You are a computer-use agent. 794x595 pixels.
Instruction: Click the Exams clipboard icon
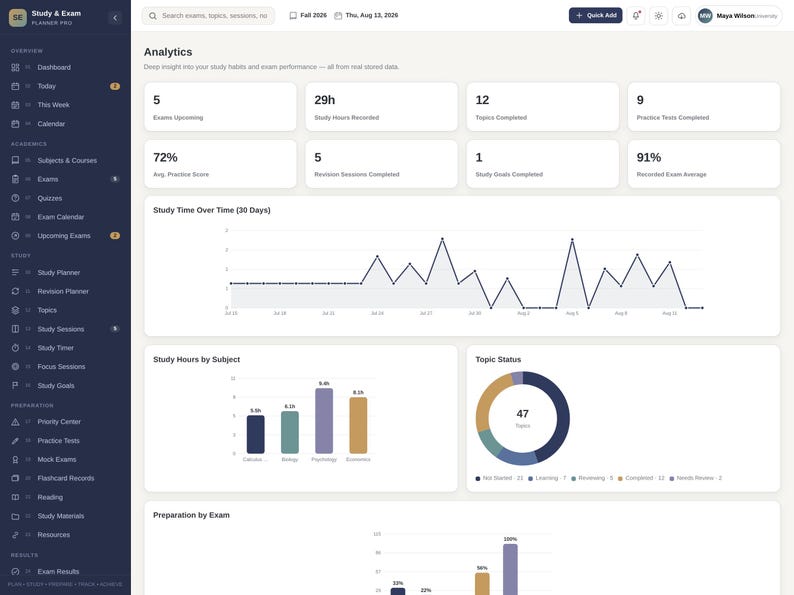click(x=15, y=179)
